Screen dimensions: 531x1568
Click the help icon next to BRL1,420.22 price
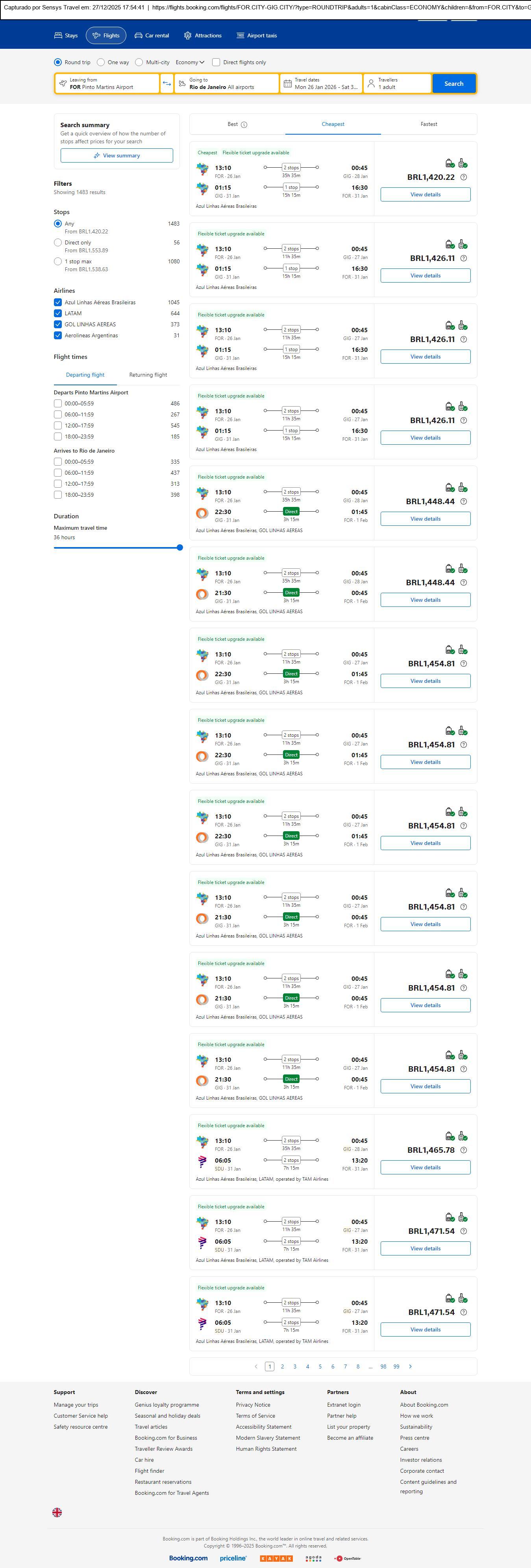pyautogui.click(x=464, y=177)
